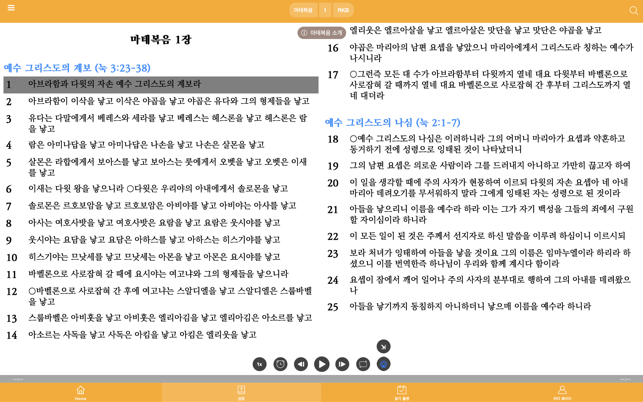This screenshot has width=643, height=402.
Task: Select verse 24 요셉이 잠에서 깨어
Action: [480, 285]
